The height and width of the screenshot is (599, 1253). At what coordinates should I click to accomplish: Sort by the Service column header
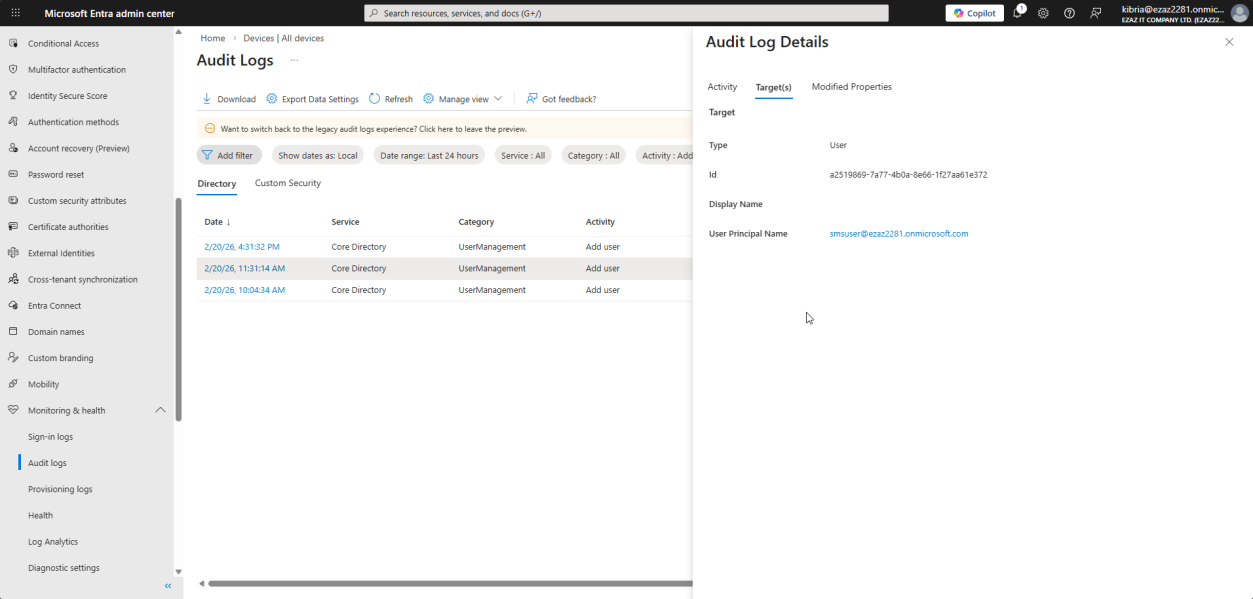point(345,222)
